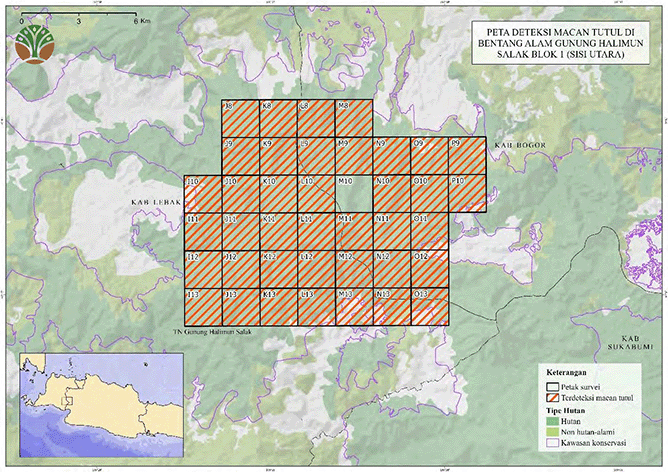Select survey grid cell P9

(466, 156)
